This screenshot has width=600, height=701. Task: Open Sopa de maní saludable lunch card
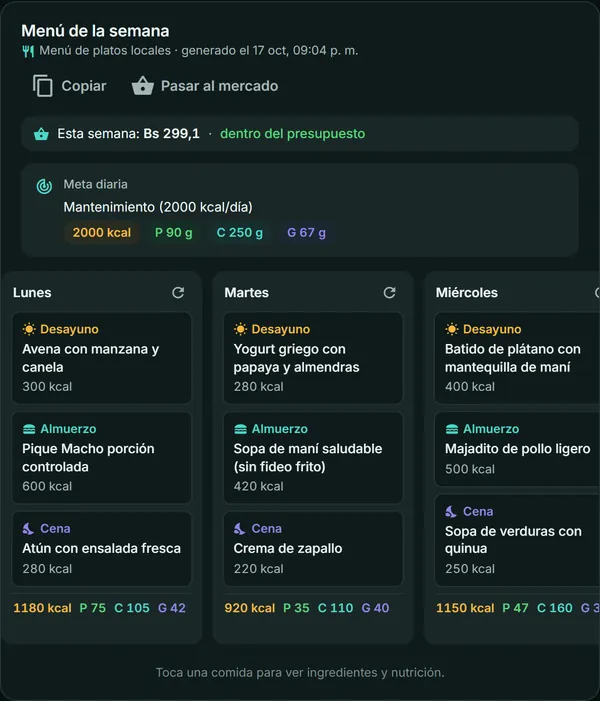point(313,458)
